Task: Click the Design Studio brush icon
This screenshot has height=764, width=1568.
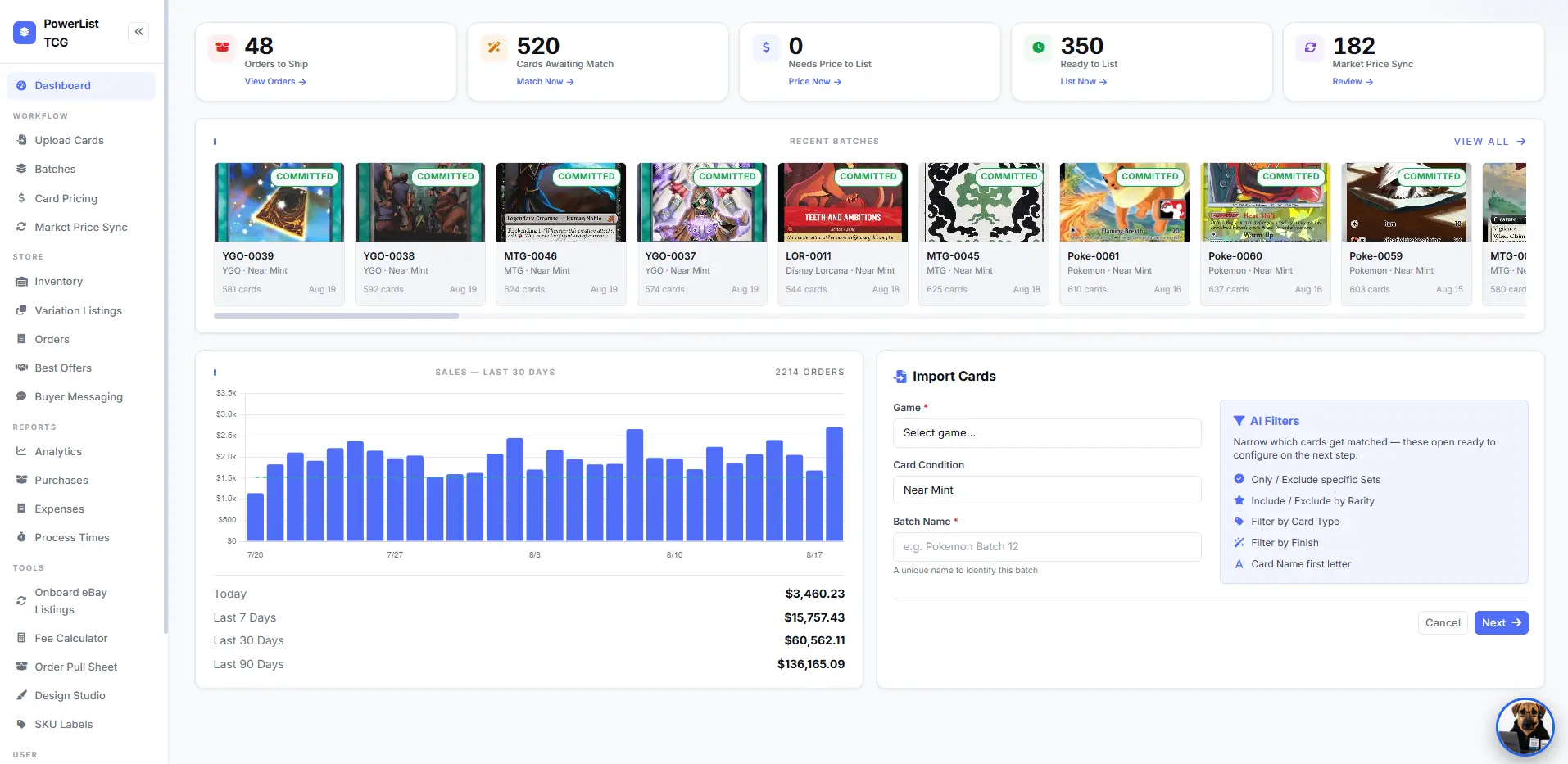Action: [x=21, y=695]
